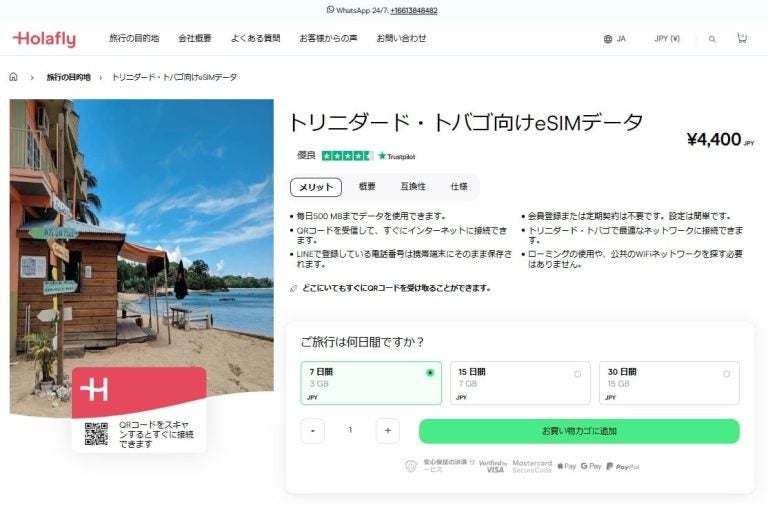Click the Apple Pay logo
This screenshot has width=768, height=505.
(567, 466)
